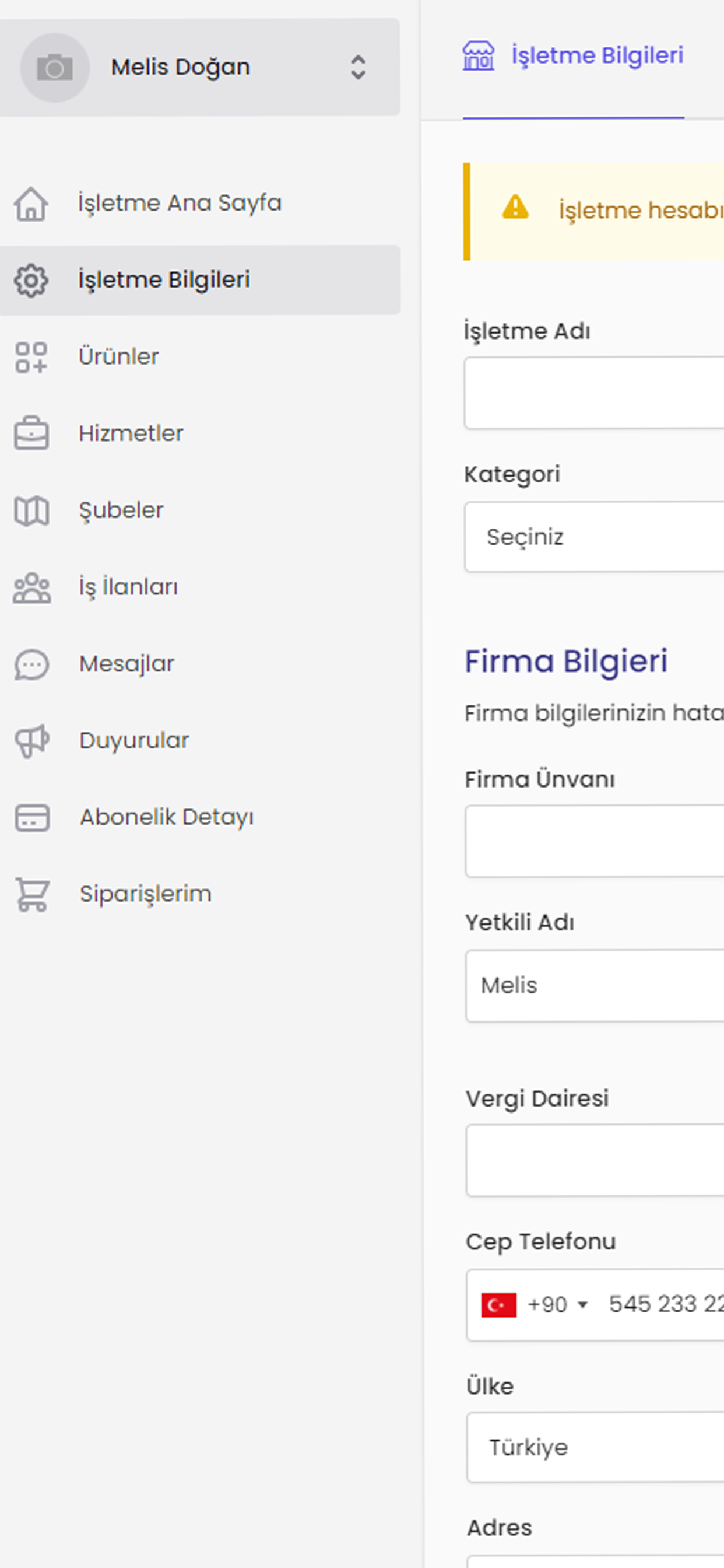Open the Kategori Seçiniz dropdown

[595, 537]
